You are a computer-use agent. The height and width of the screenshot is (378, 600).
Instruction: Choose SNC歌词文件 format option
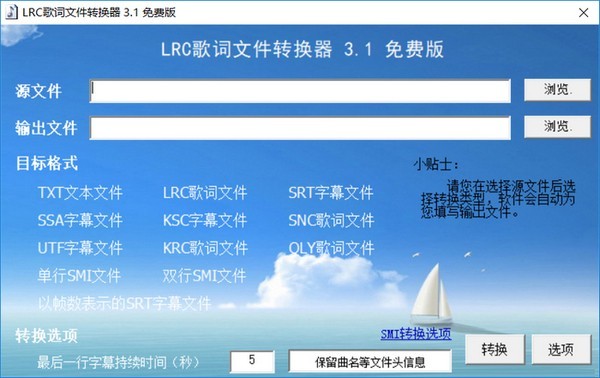click(331, 220)
